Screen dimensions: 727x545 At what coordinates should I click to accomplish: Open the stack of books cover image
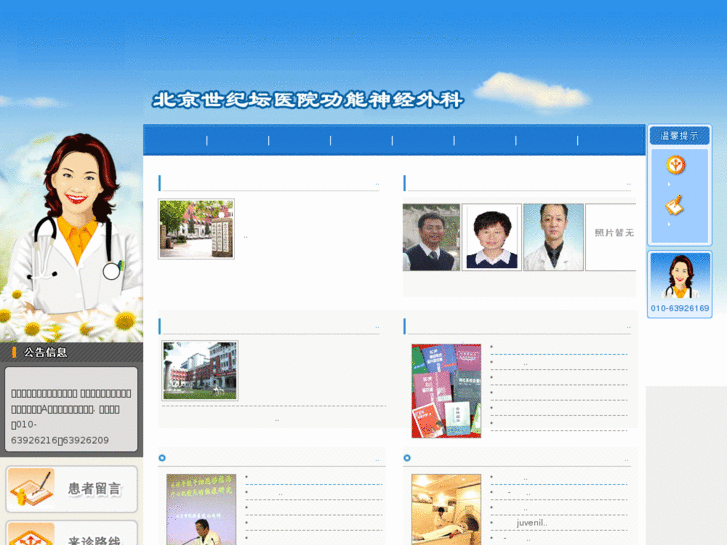tap(446, 391)
